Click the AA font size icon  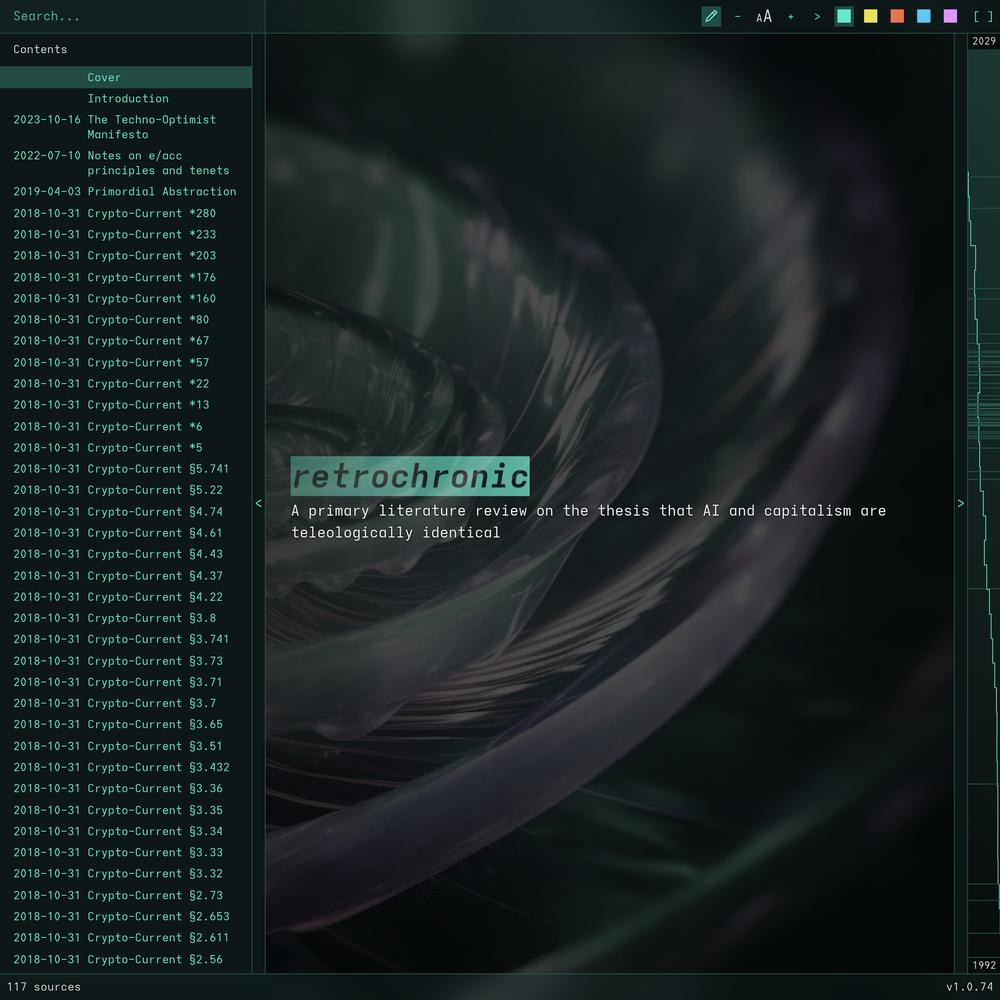tap(764, 17)
